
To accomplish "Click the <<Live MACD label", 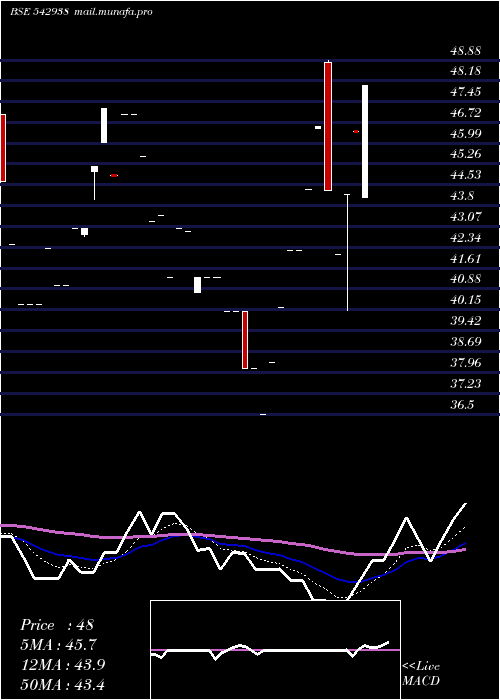I will tap(421, 673).
